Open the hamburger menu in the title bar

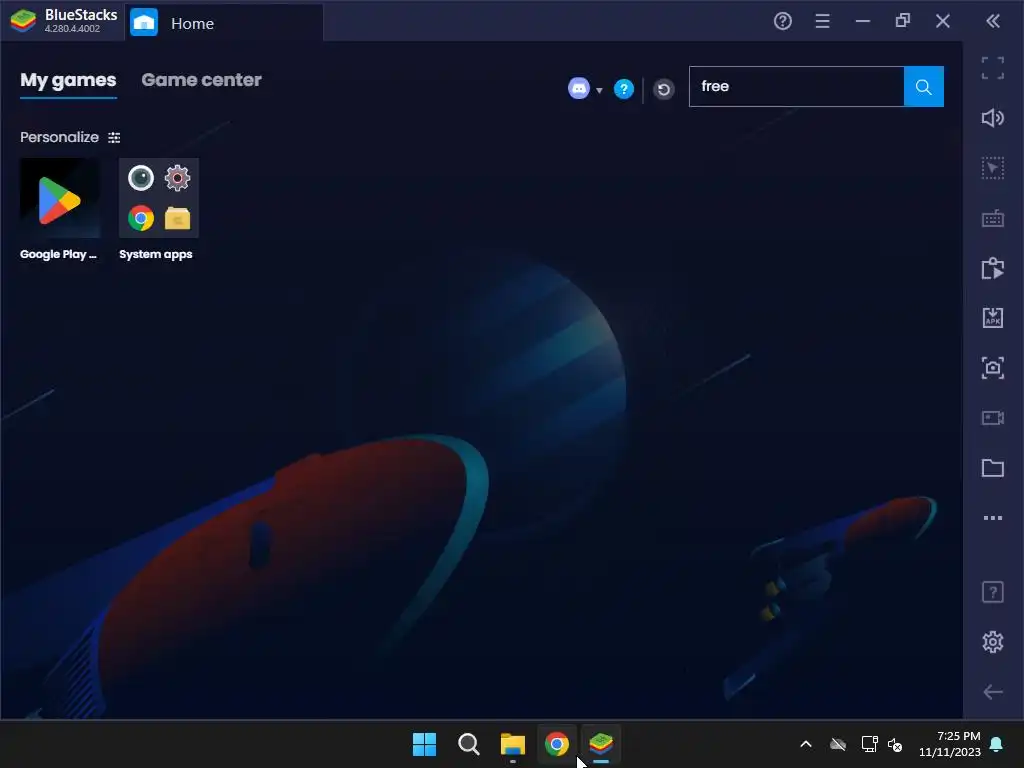822,21
